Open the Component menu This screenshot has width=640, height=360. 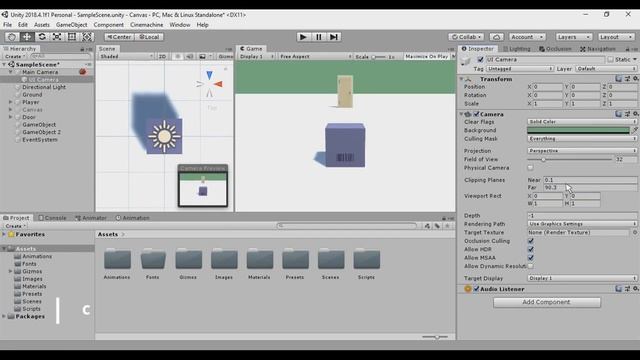click(x=109, y=25)
